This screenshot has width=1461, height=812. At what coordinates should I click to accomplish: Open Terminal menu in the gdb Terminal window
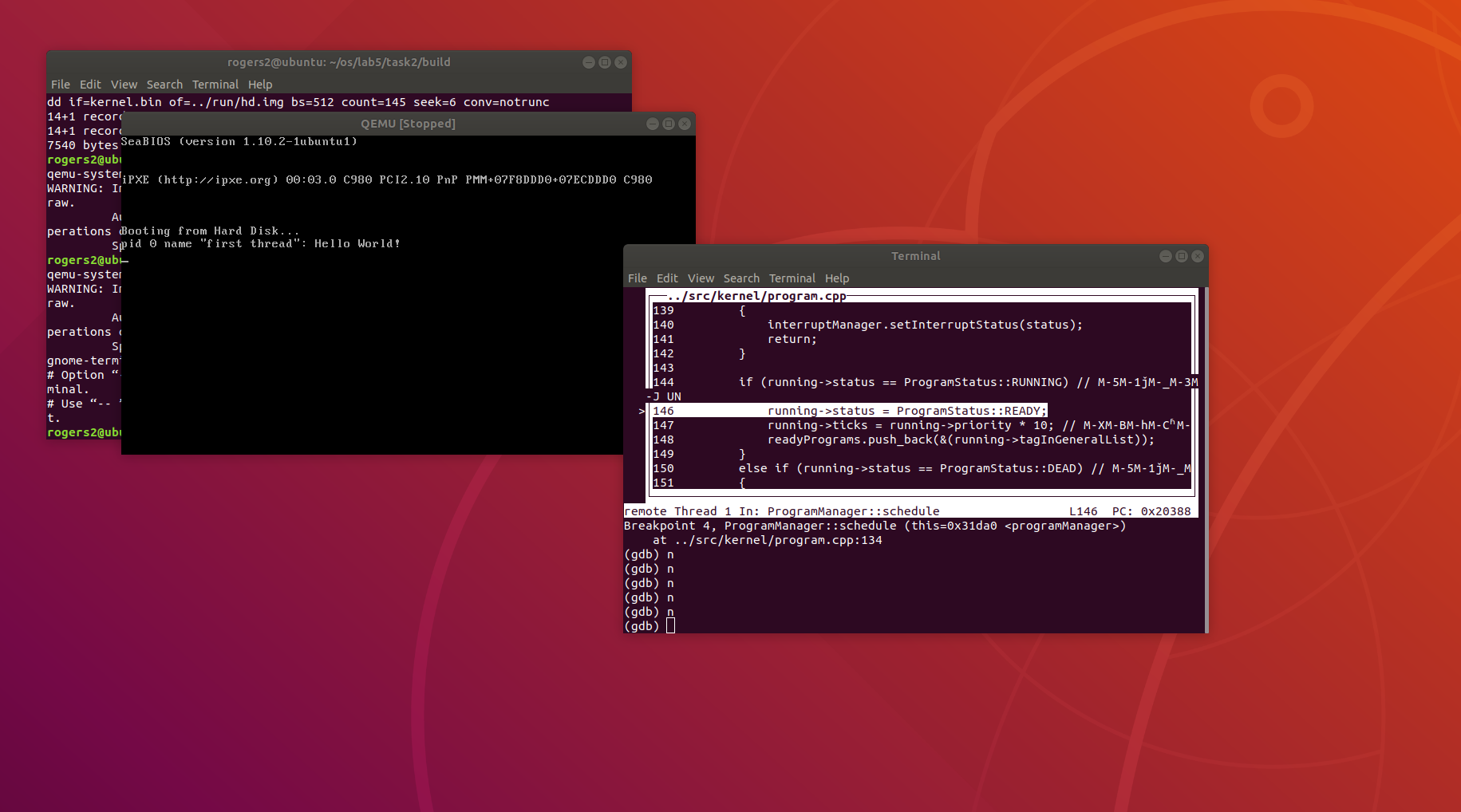click(792, 278)
